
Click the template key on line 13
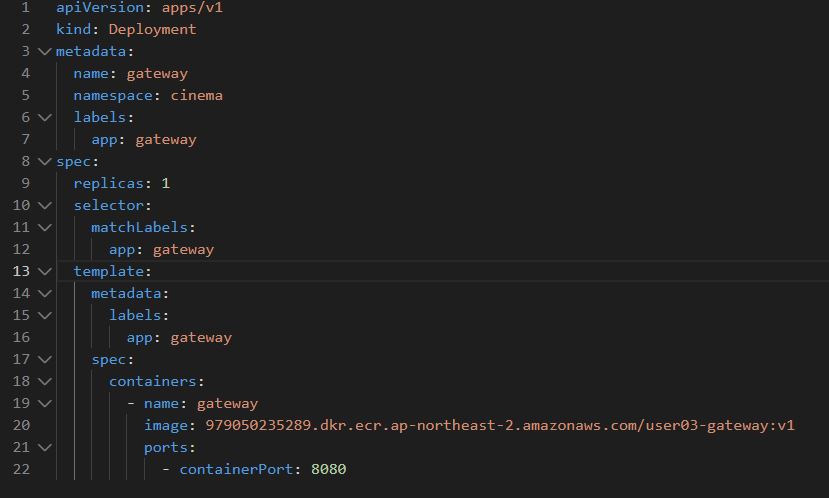(108, 271)
